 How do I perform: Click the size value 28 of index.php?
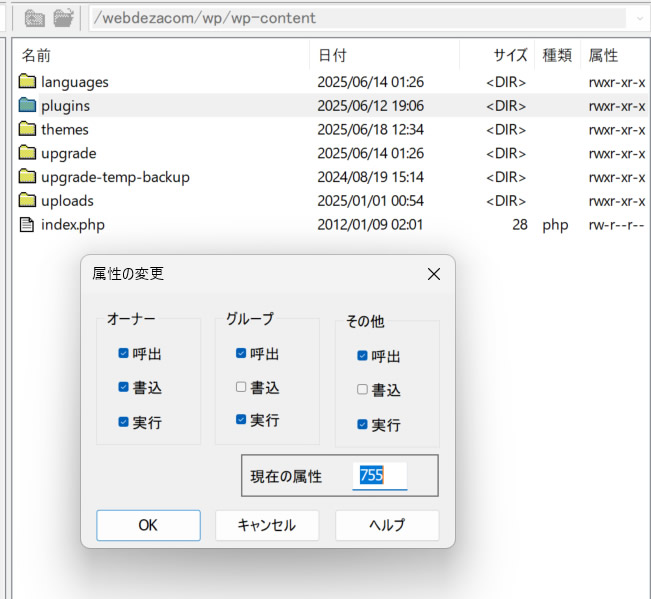pyautogui.click(x=520, y=225)
